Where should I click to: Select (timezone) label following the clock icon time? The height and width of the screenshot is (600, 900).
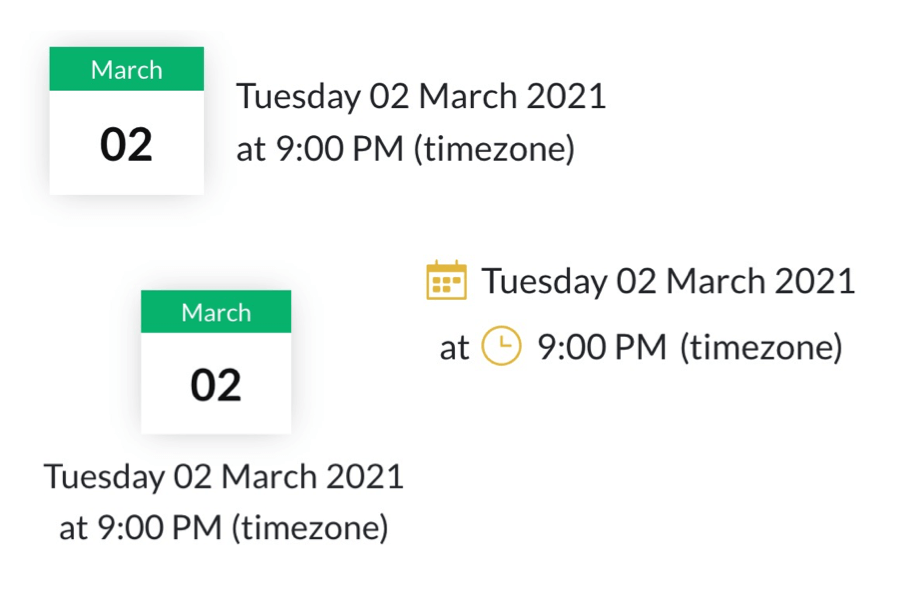coord(761,348)
